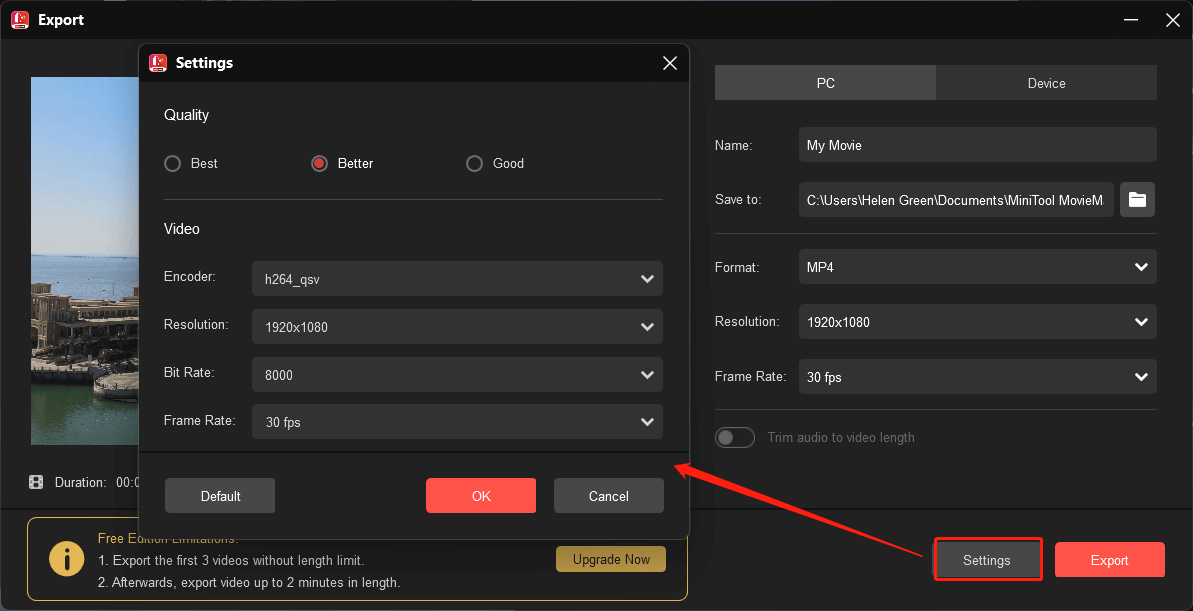Click the Trim audio to video length label

841,438
